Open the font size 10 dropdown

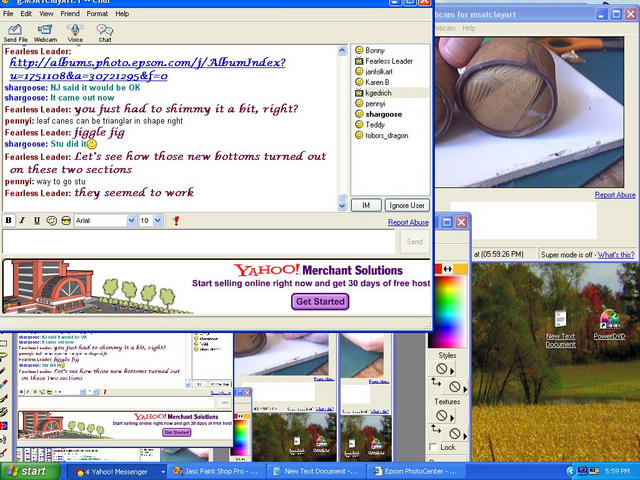(x=158, y=221)
